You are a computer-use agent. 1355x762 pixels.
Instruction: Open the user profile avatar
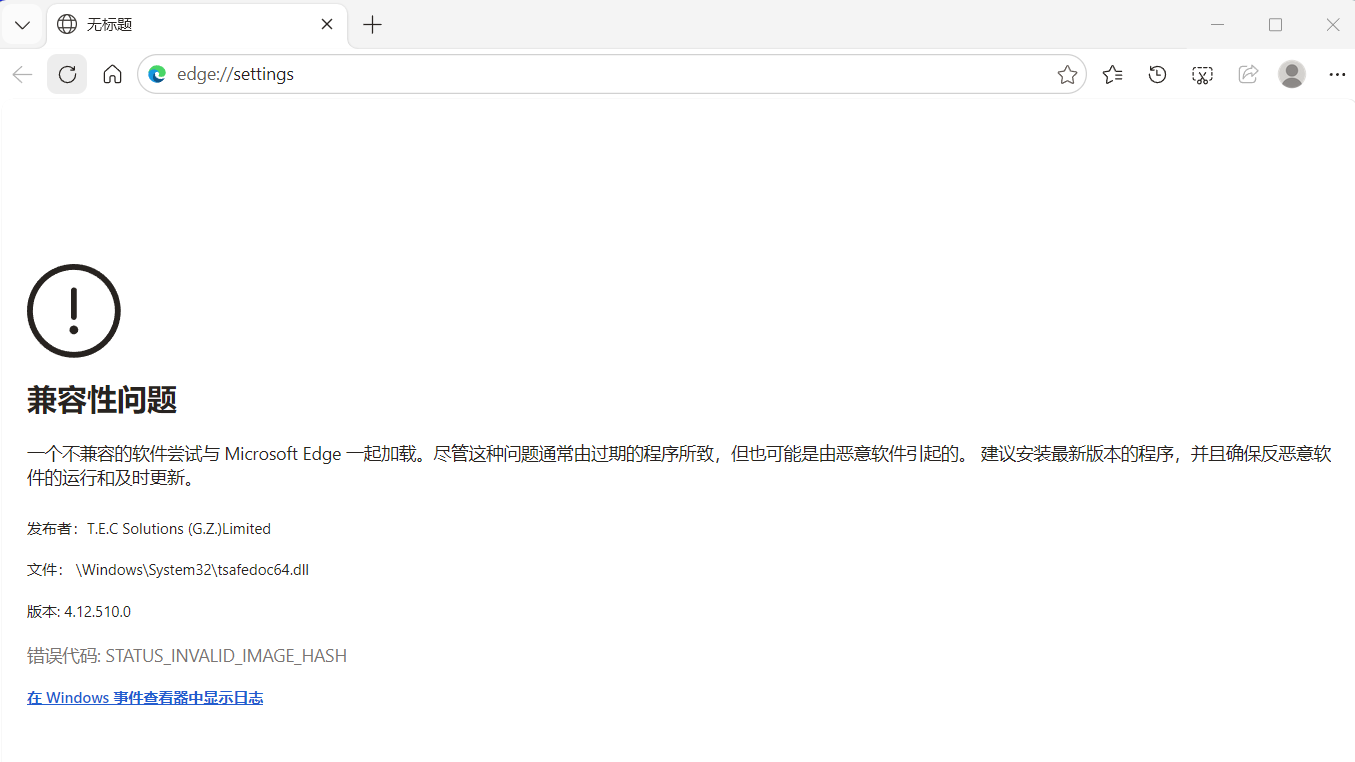1292,74
